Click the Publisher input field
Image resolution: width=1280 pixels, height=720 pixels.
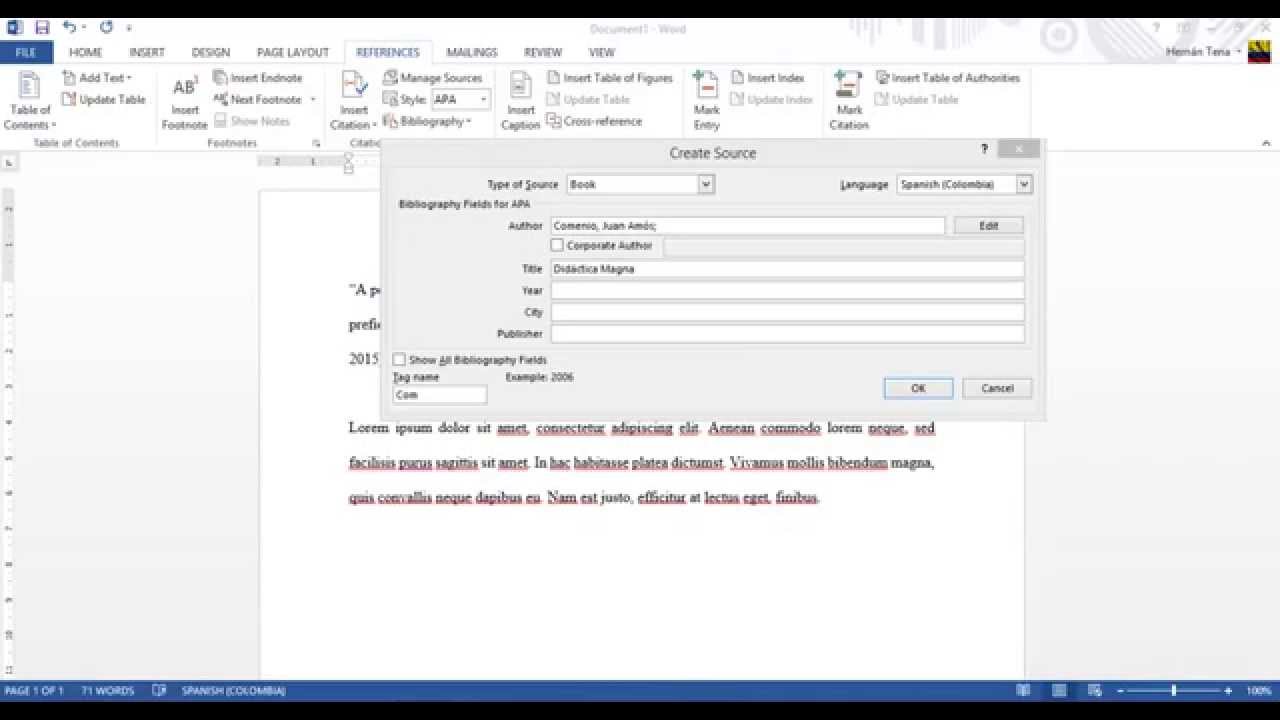coord(787,334)
